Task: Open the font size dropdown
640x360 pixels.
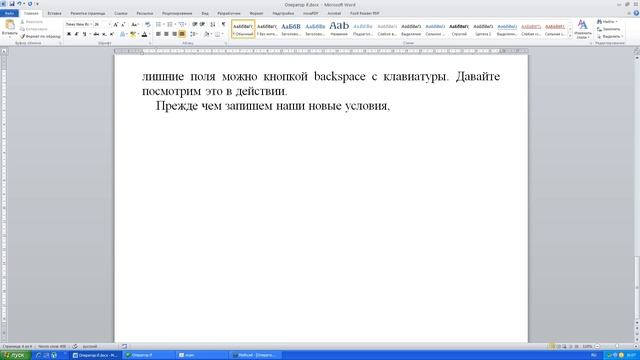Action: 109,24
